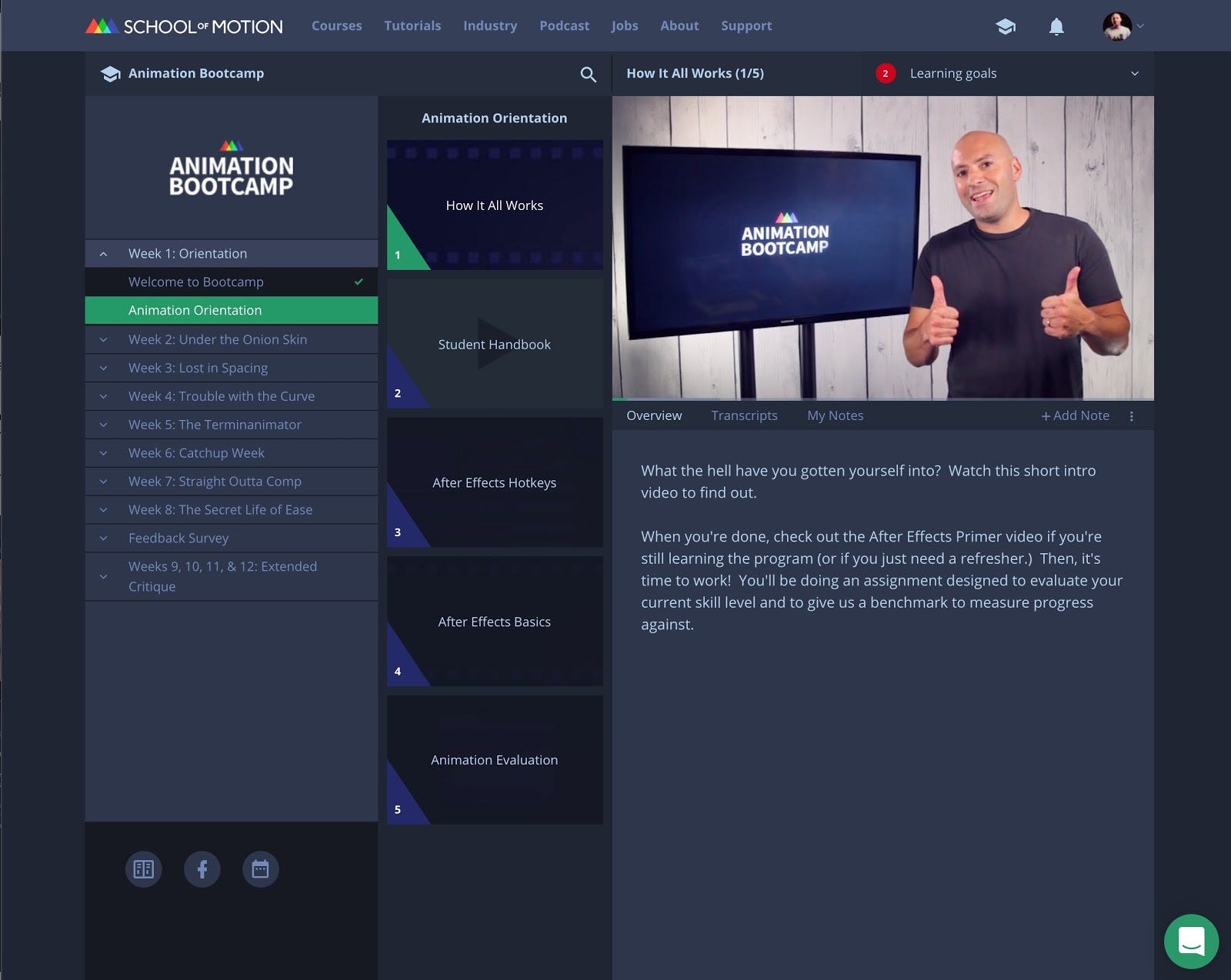
Task: Collapse Week 1: Orientation section
Action: pos(232,254)
